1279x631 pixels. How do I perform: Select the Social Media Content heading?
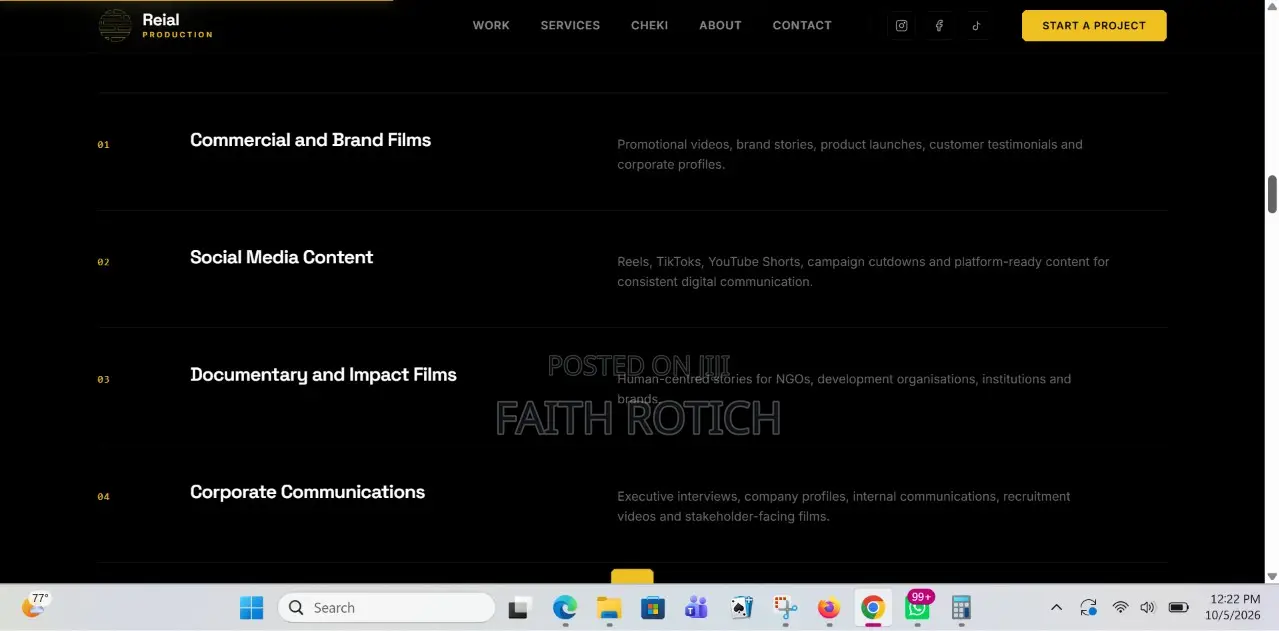point(281,257)
